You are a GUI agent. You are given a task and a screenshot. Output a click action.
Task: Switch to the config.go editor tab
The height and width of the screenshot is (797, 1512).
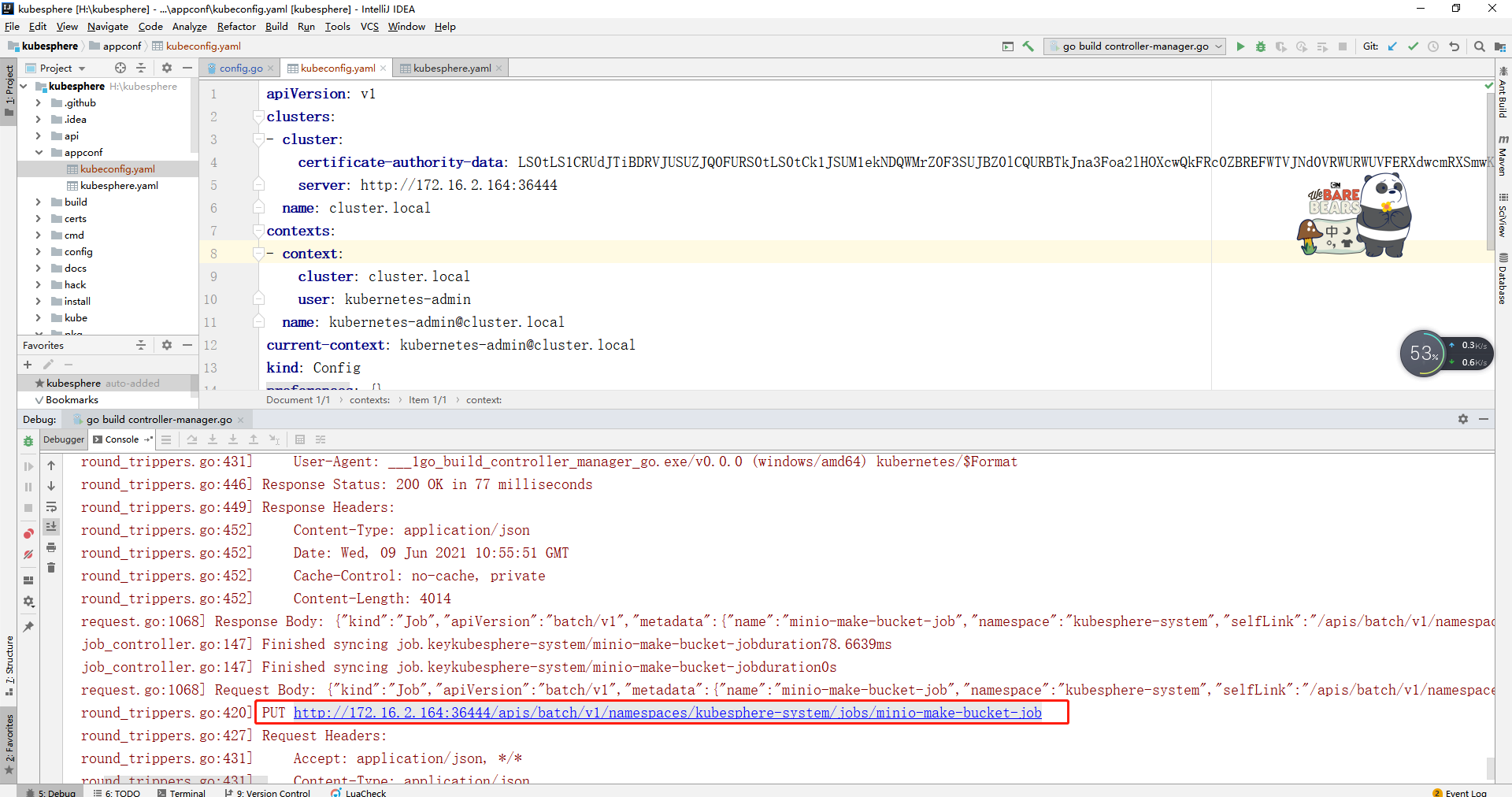[x=239, y=69]
